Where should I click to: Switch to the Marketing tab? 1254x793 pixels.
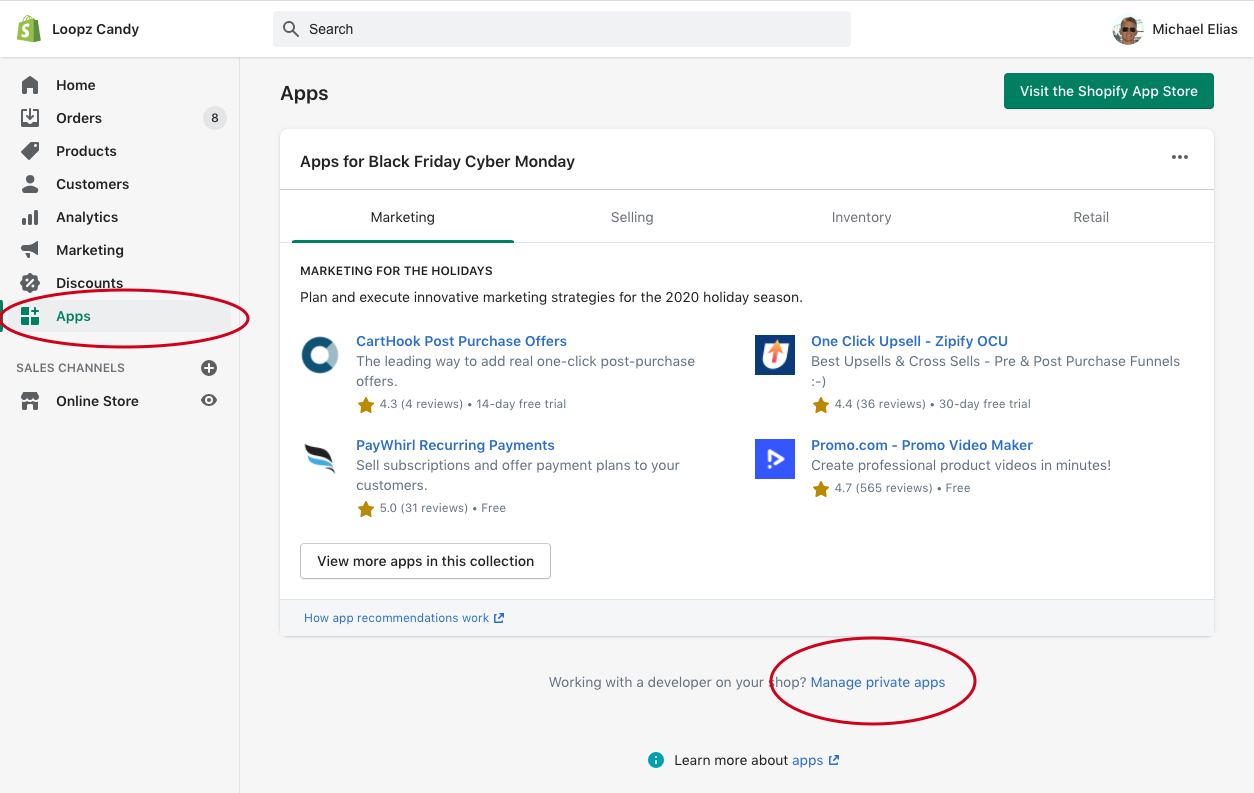[403, 217]
